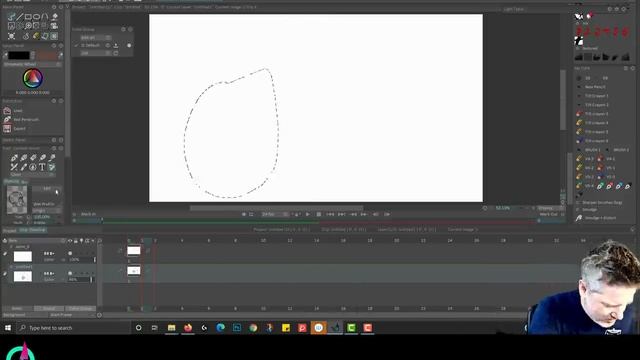
Task: Click the Mark Out button
Action: tap(549, 214)
